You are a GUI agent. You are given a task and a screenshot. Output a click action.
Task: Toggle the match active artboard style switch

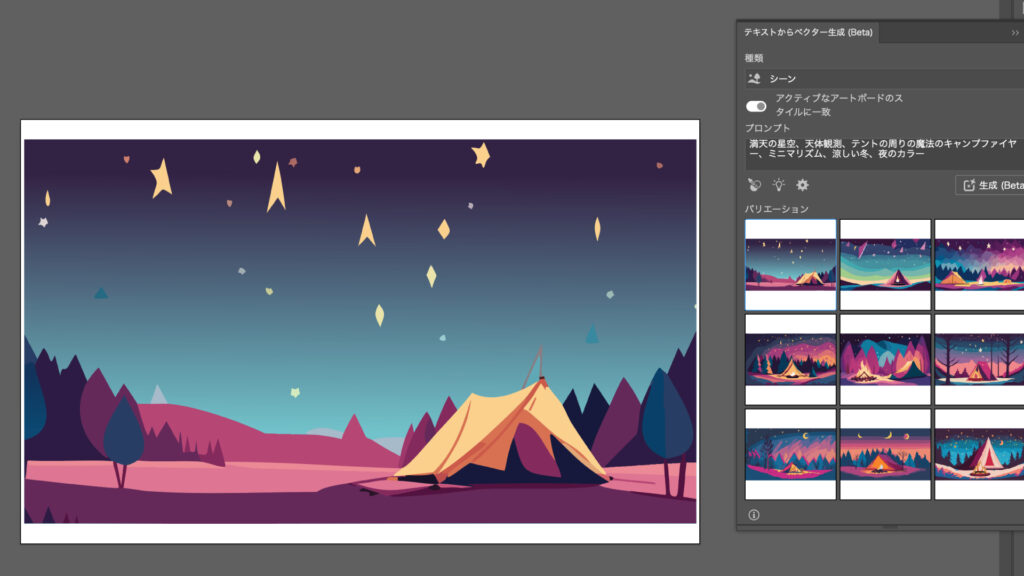pyautogui.click(x=756, y=106)
